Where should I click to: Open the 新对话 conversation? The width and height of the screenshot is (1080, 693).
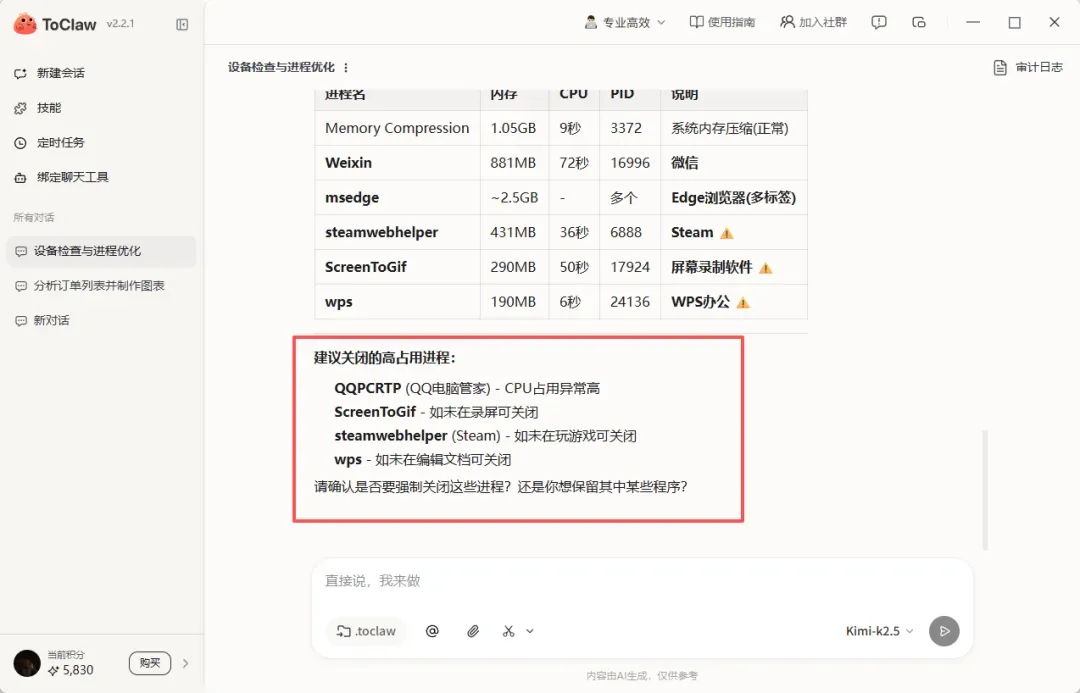click(x=101, y=320)
